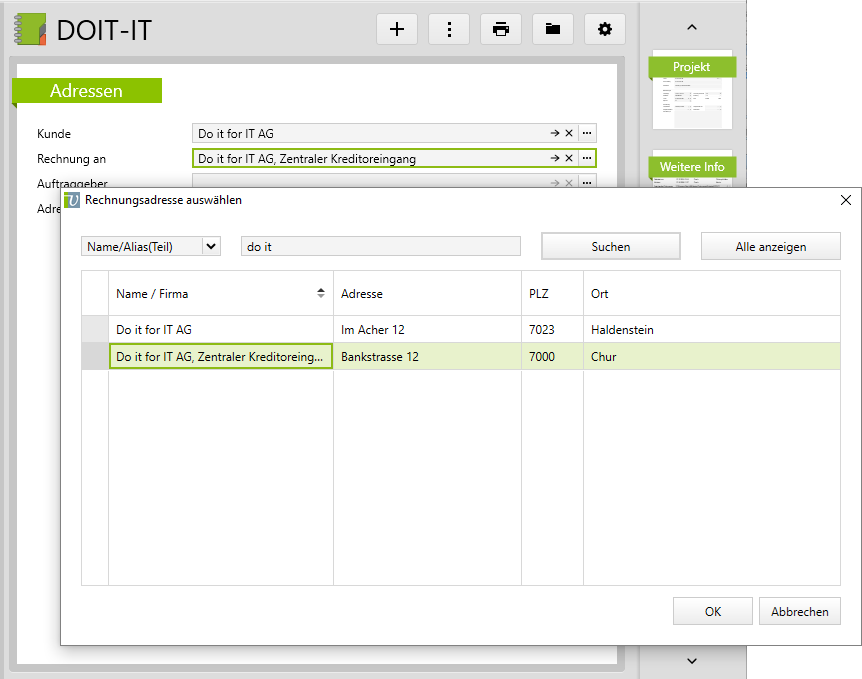Click arrow icon in Rechnung an field

click(x=555, y=158)
